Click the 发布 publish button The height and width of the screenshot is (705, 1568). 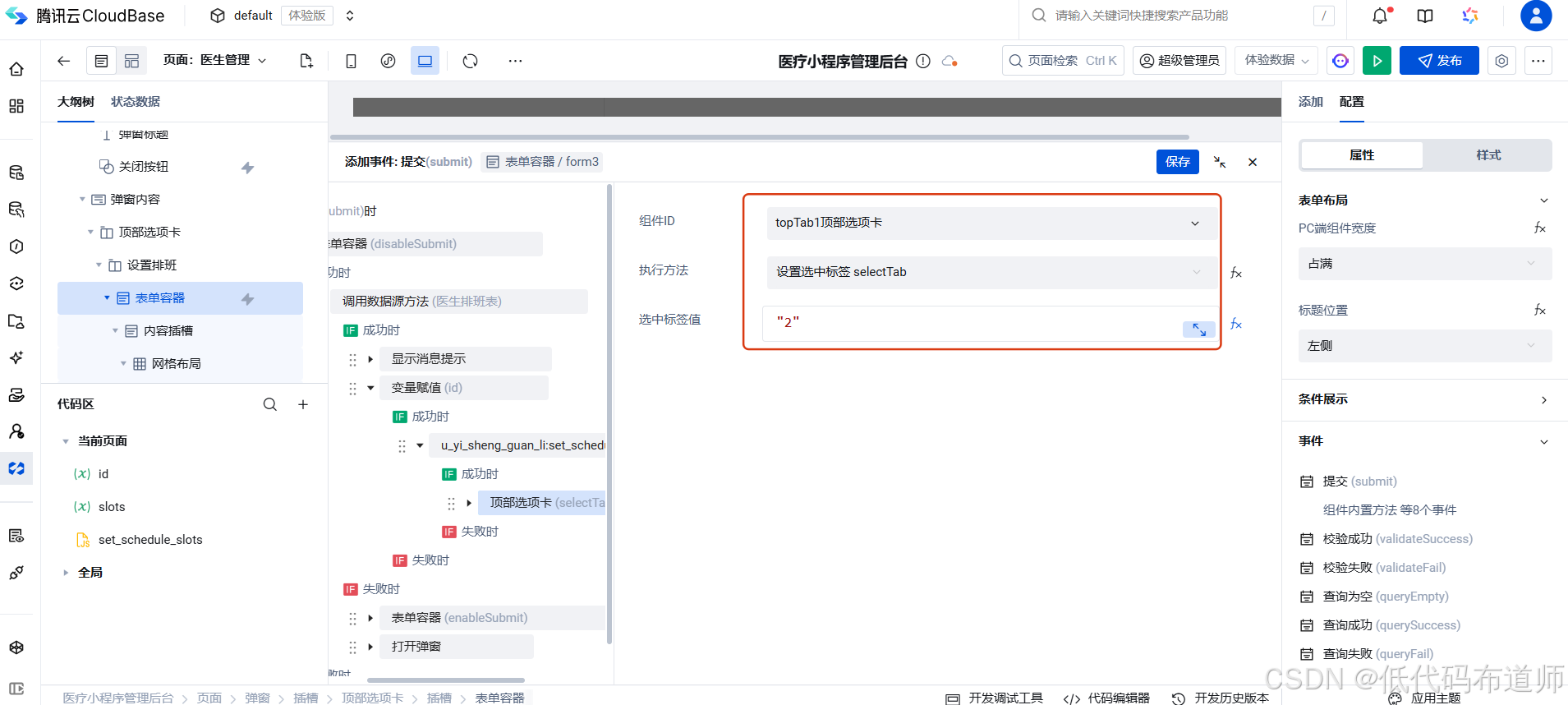pos(1439,61)
